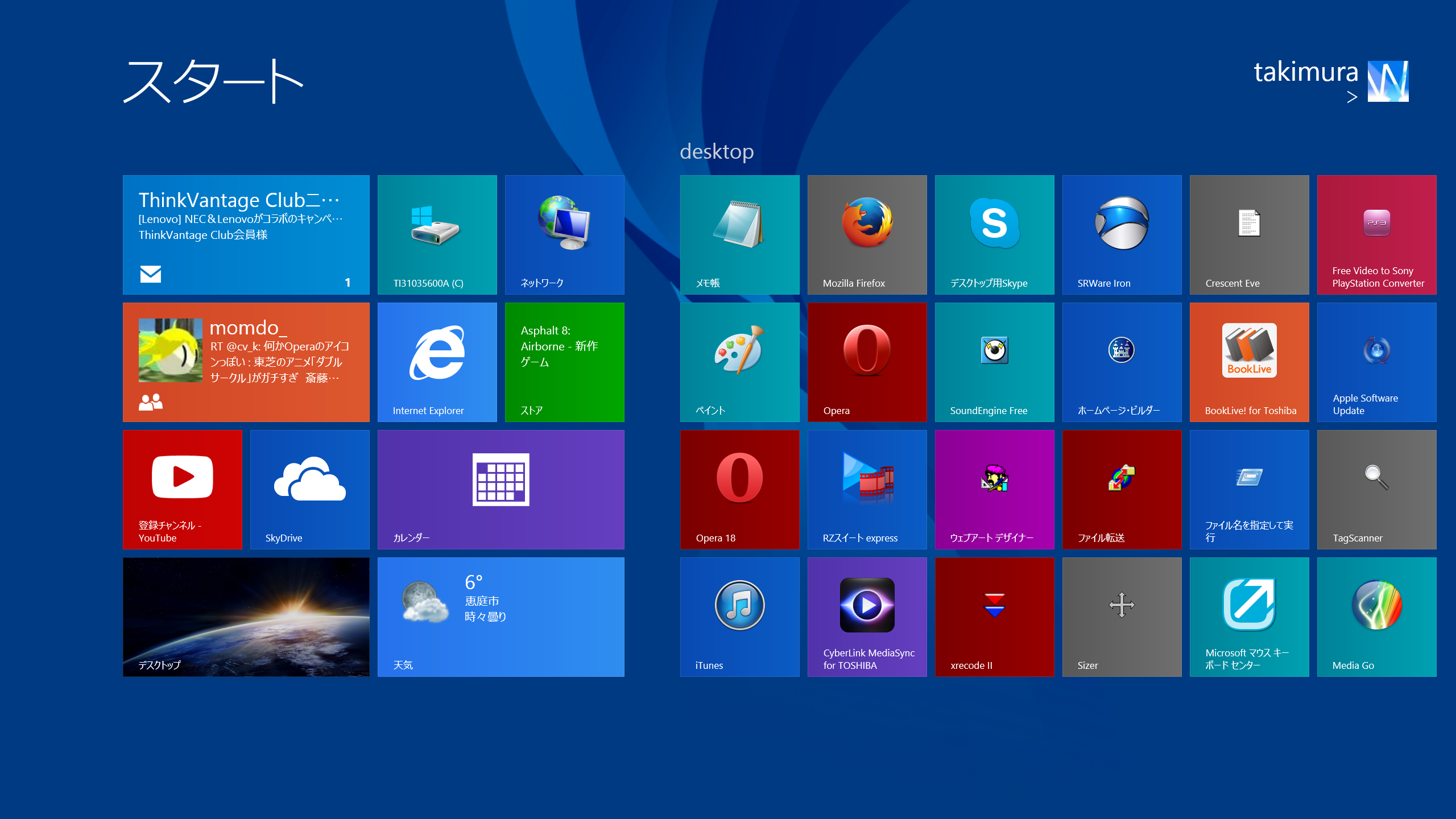Image resolution: width=1456 pixels, height=819 pixels.
Task: Launch the Skype for desktop tile
Action: click(x=994, y=234)
